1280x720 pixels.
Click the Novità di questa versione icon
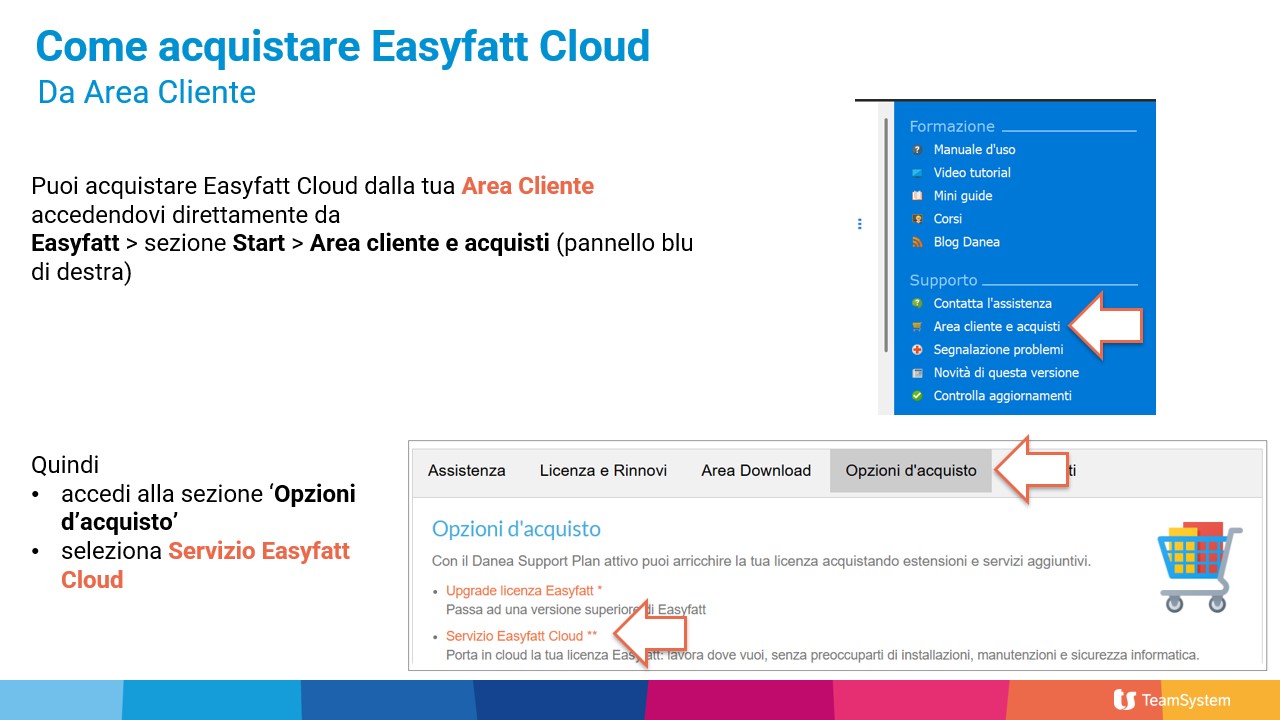click(917, 373)
